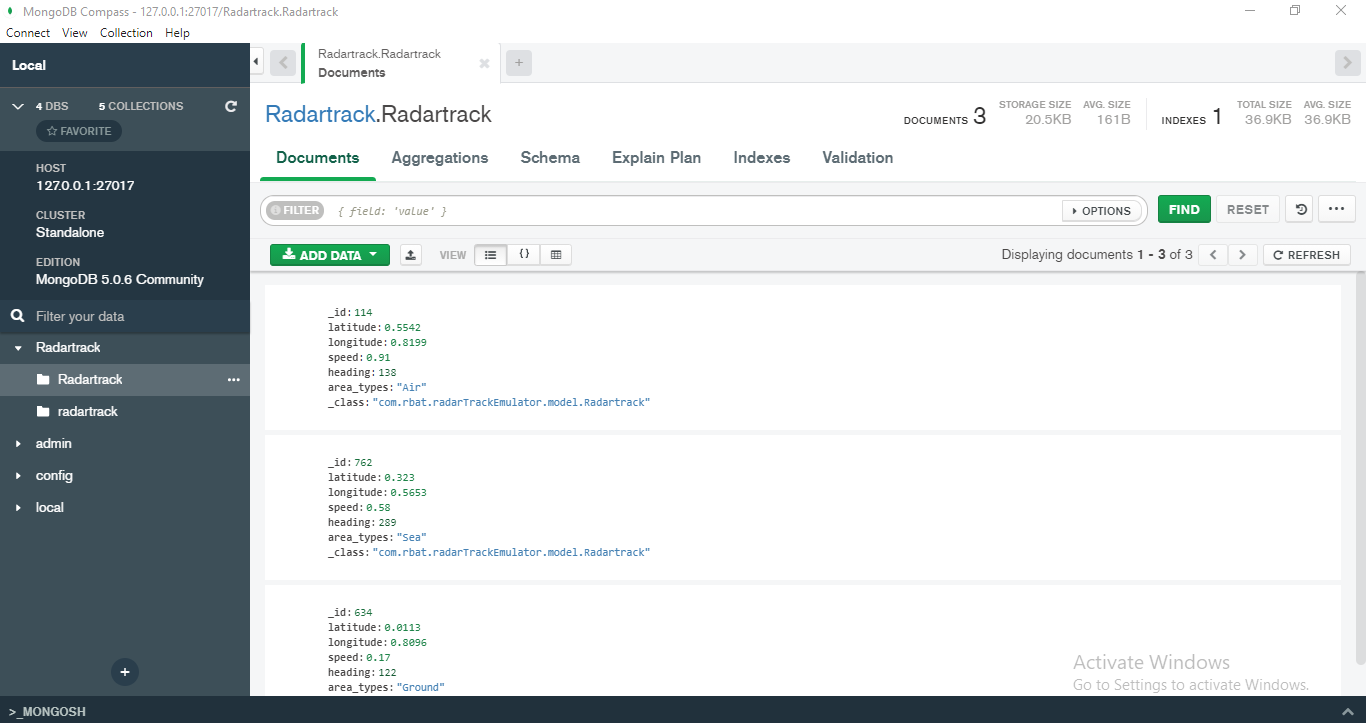Refresh databases icon in sidebar
Screen dimensions: 1366x723
point(231,106)
